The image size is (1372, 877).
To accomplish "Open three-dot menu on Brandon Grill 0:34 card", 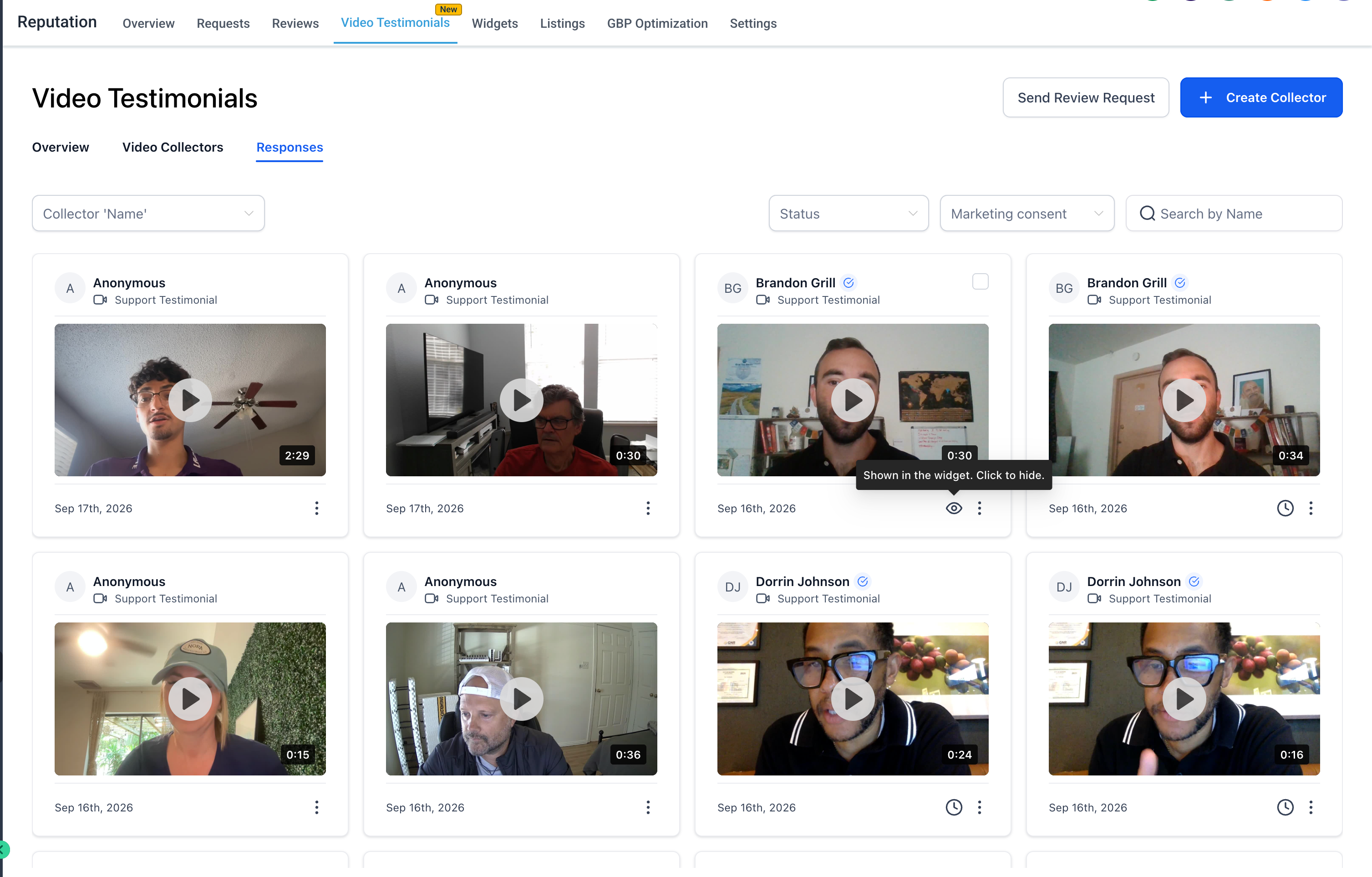I will 1311,508.
